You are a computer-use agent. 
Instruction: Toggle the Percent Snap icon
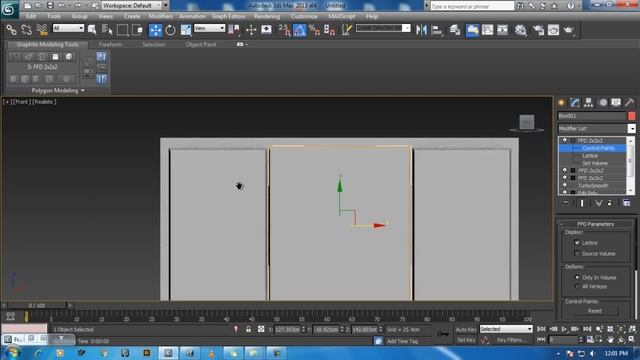[314, 30]
